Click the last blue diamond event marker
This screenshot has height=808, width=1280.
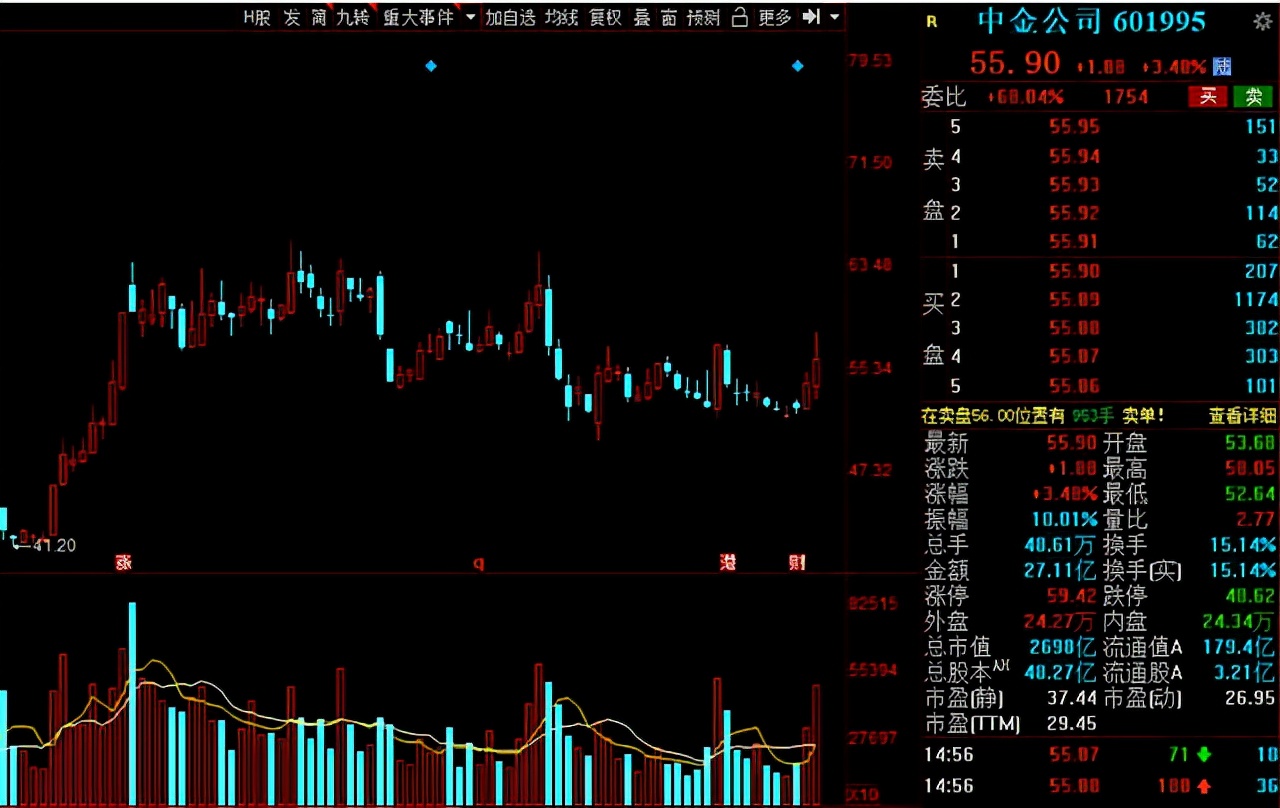tap(797, 66)
